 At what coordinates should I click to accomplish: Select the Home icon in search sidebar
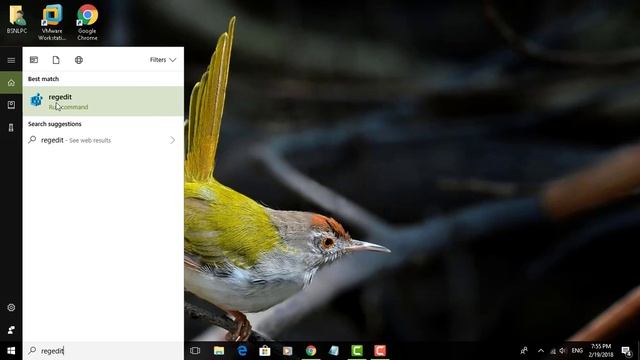pos(11,83)
